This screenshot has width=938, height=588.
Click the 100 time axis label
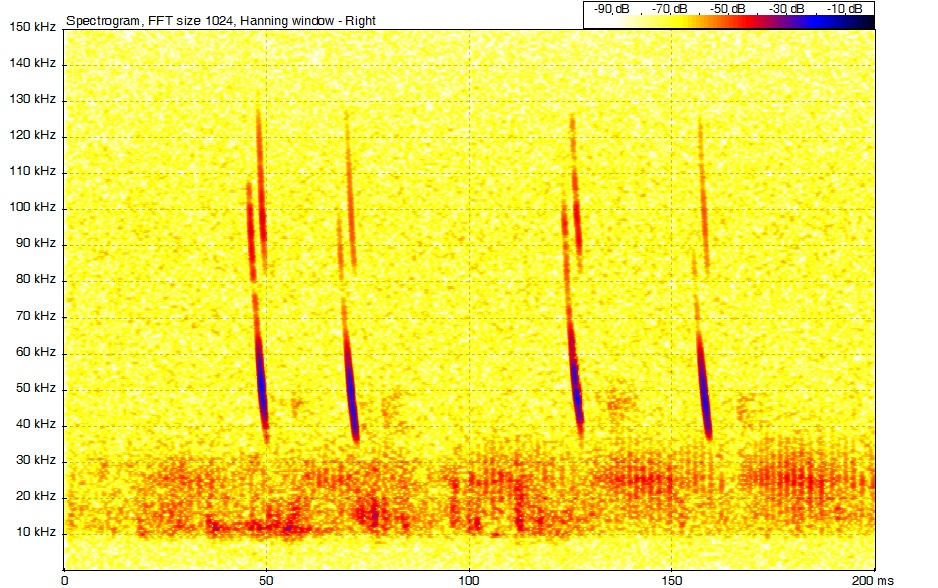[x=469, y=580]
